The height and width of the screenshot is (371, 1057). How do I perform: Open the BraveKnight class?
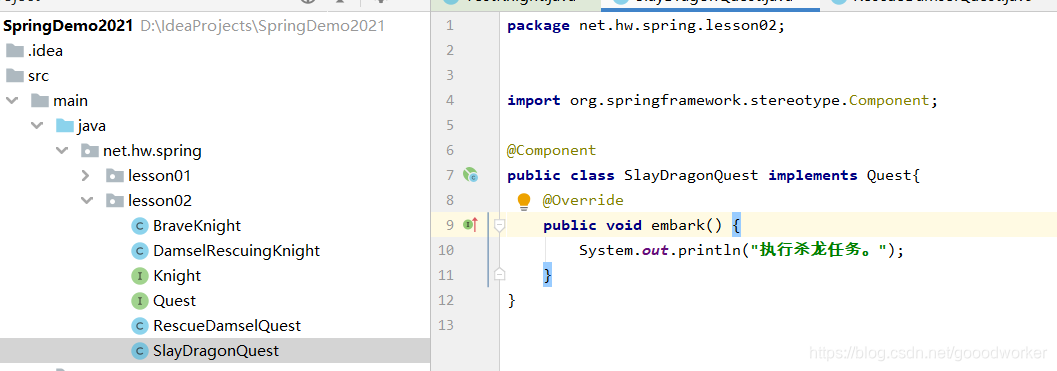[197, 226]
